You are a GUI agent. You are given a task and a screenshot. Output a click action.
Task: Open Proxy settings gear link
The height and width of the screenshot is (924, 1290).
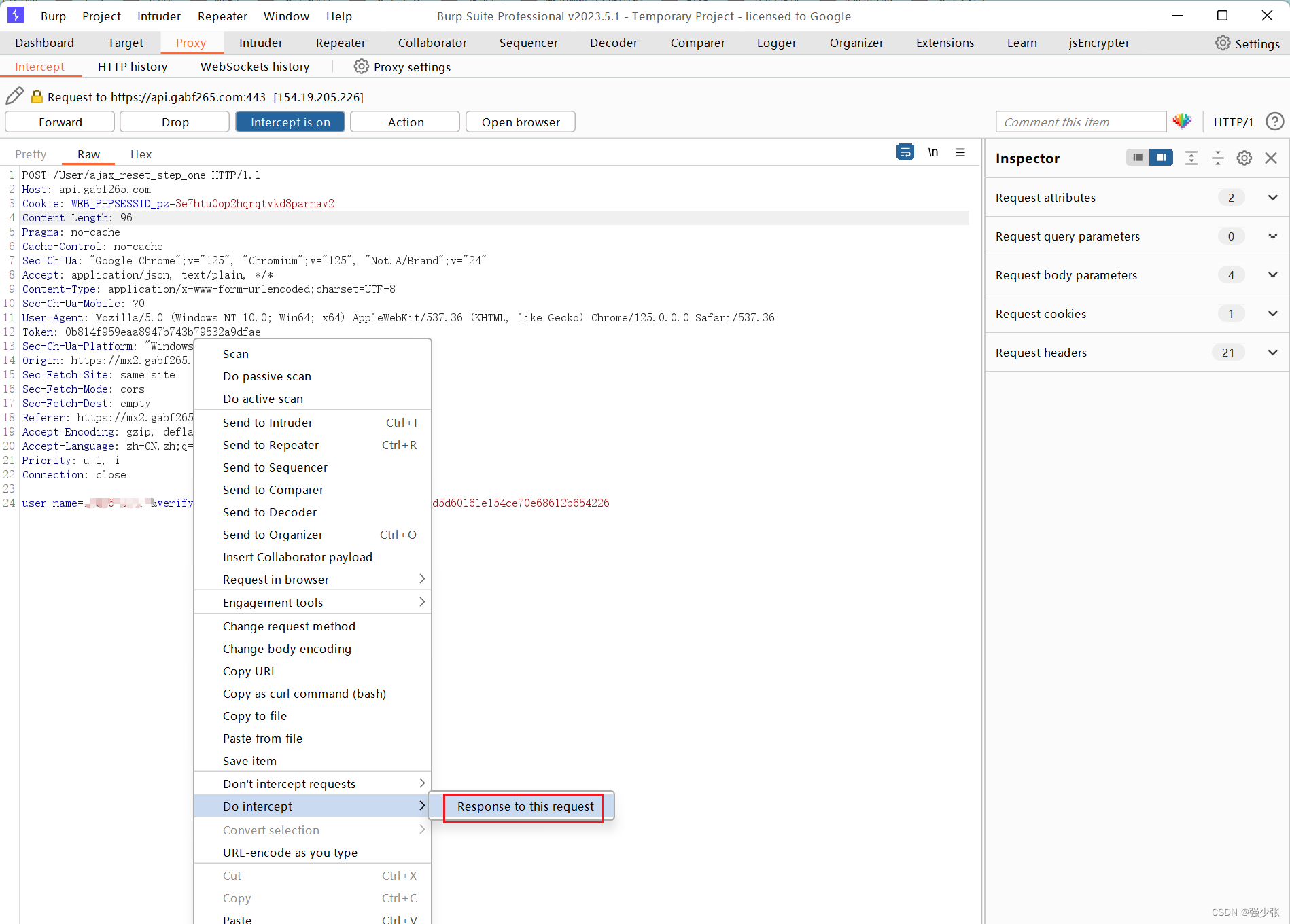(x=402, y=67)
